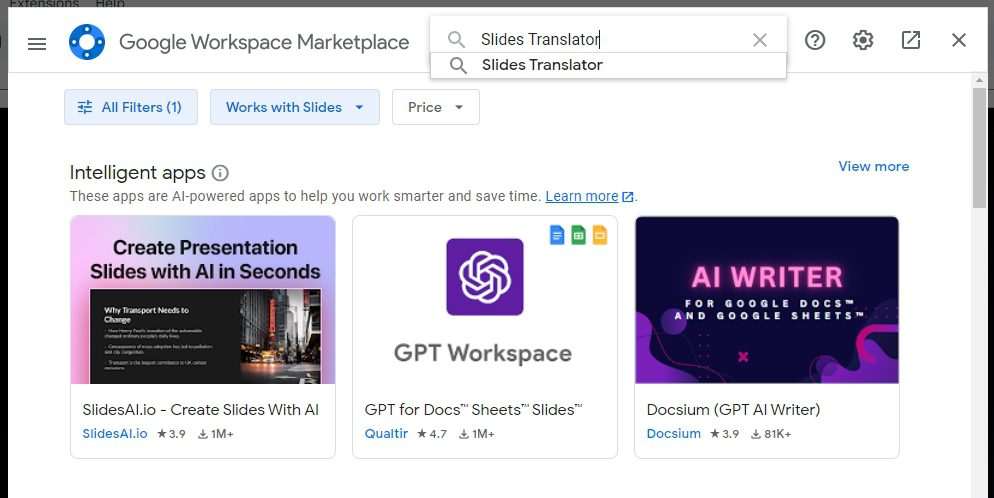Open Marketplace in new window icon
This screenshot has width=994, height=498.
pos(911,40)
